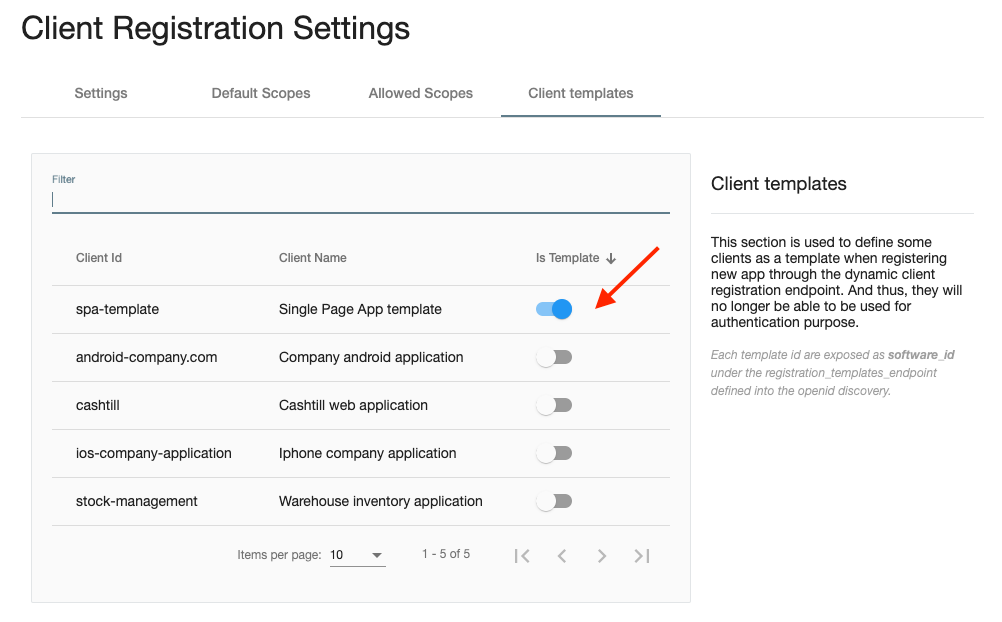Screen dimensions: 1002x622
Task: Sort by the Client Name column header
Action: (313, 258)
